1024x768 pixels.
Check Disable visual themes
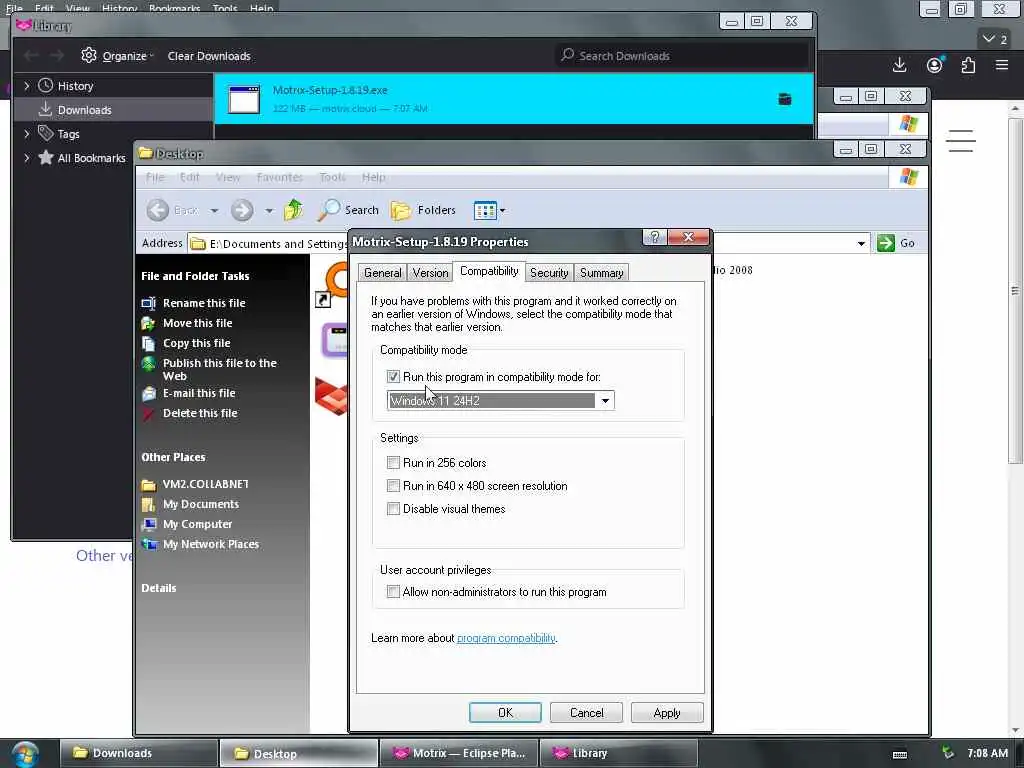click(393, 509)
